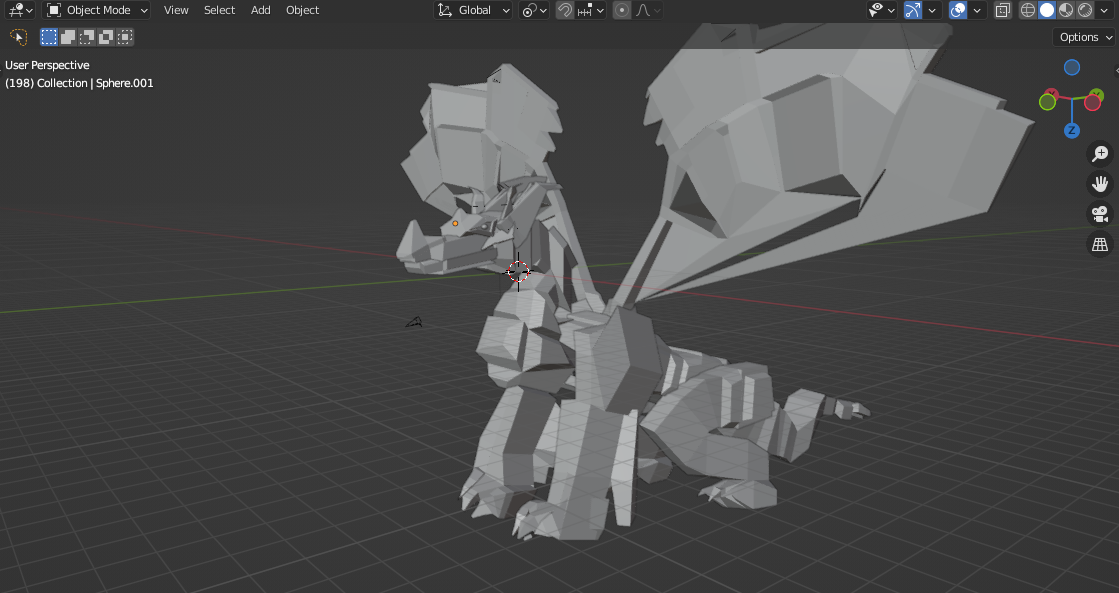
Task: Switch to material preview shading
Action: coord(1066,10)
